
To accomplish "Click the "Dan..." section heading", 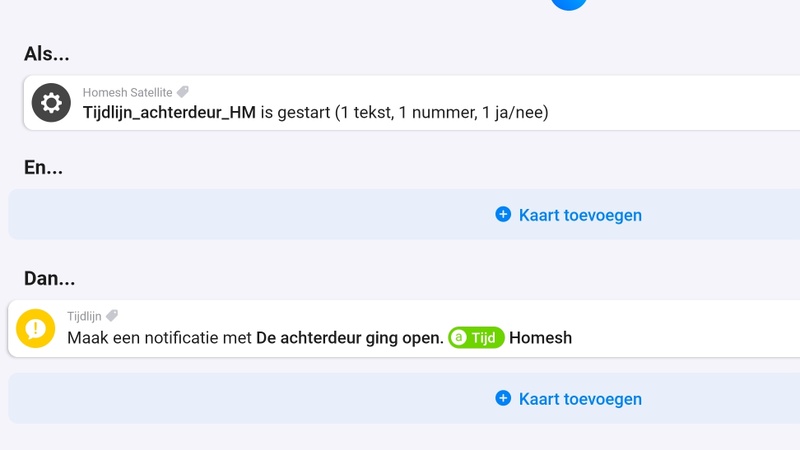I will tap(50, 278).
